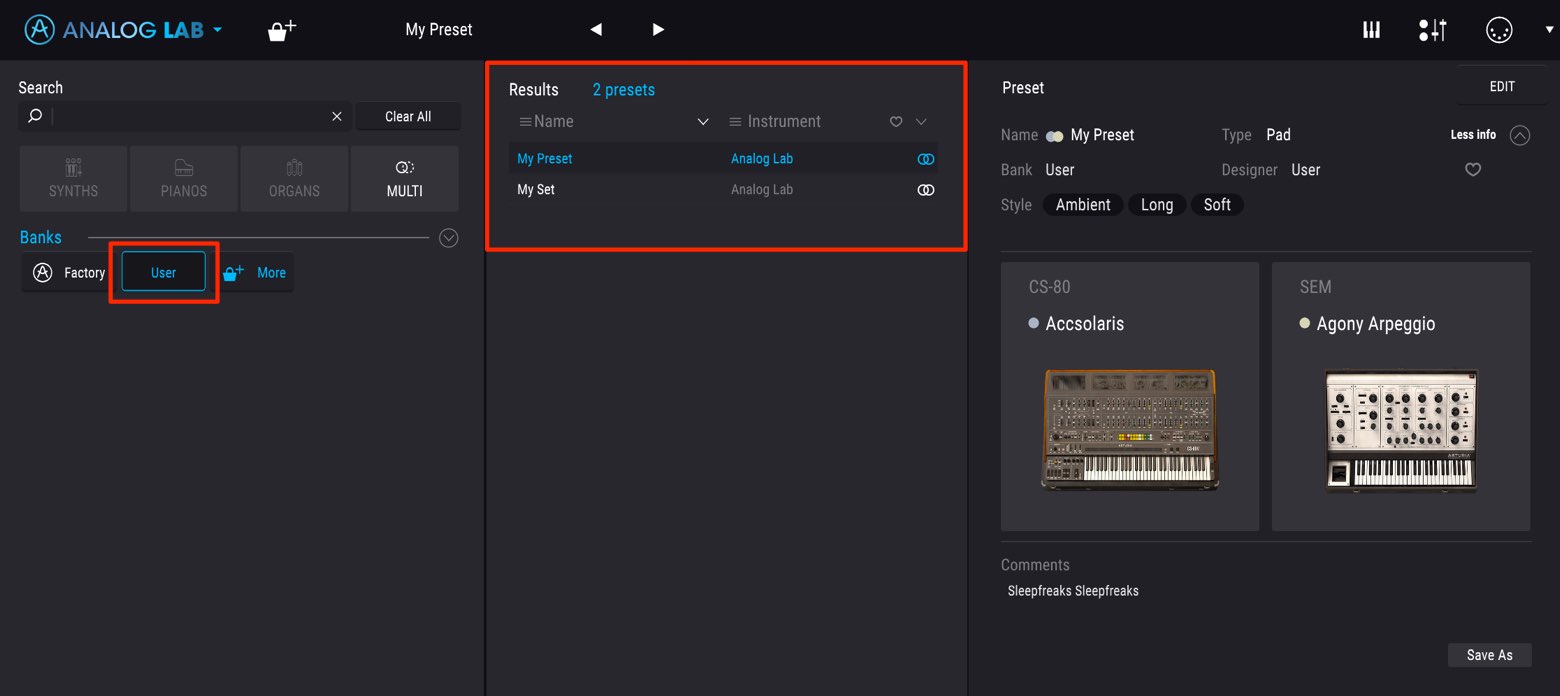Go to next preset arrow
The width and height of the screenshot is (1560, 696).
click(x=658, y=30)
